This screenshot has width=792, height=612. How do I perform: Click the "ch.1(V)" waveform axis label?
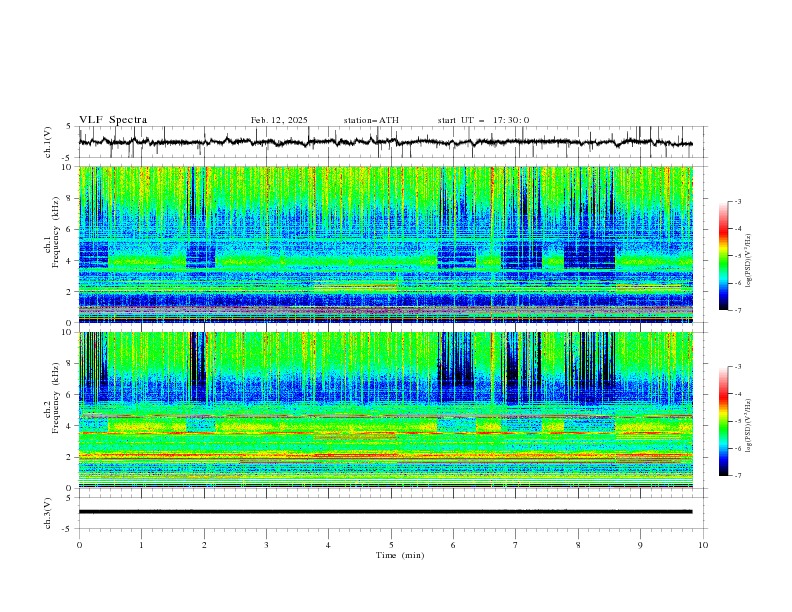[48, 142]
